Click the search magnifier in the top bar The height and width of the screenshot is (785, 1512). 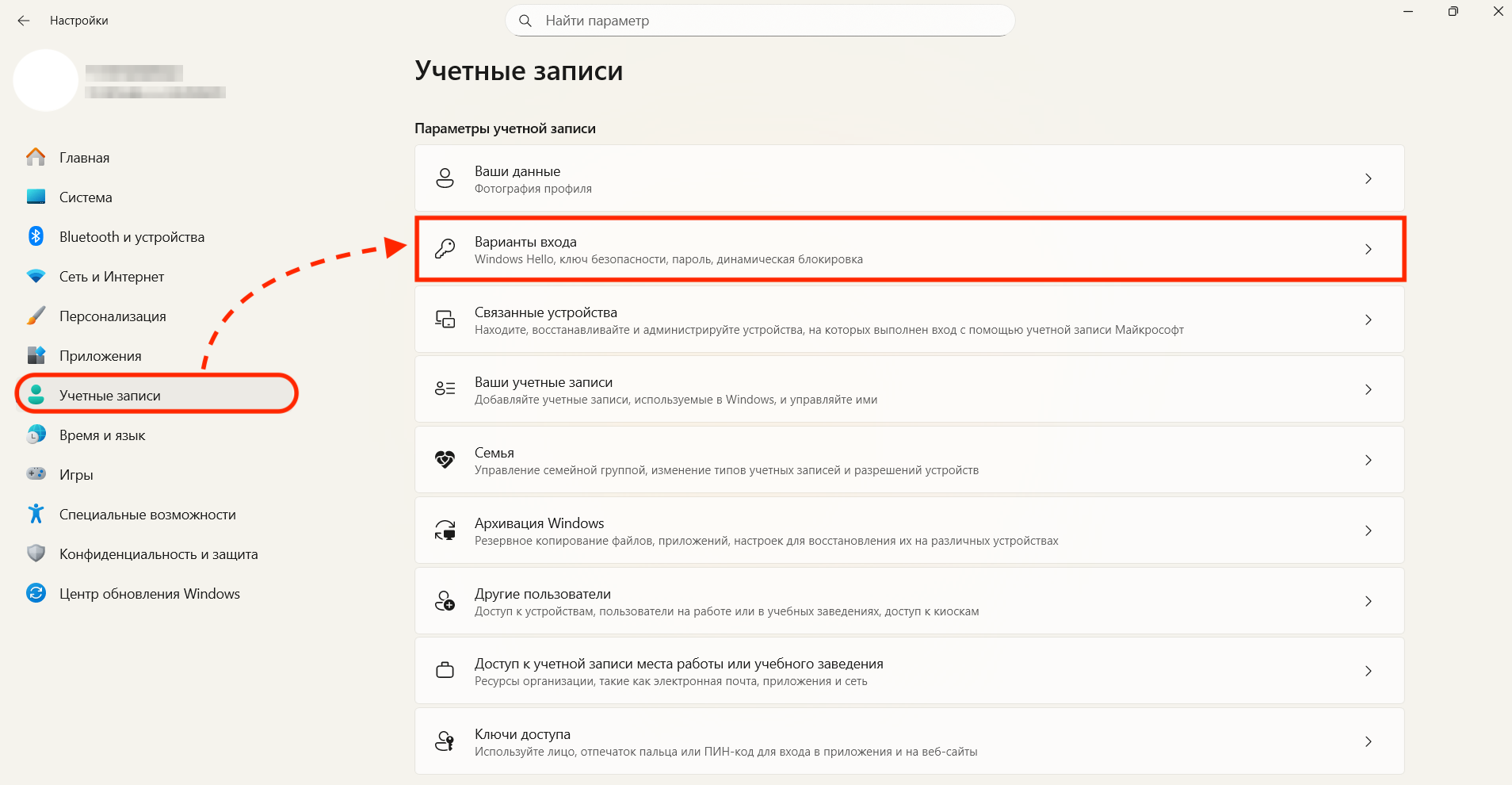(525, 21)
